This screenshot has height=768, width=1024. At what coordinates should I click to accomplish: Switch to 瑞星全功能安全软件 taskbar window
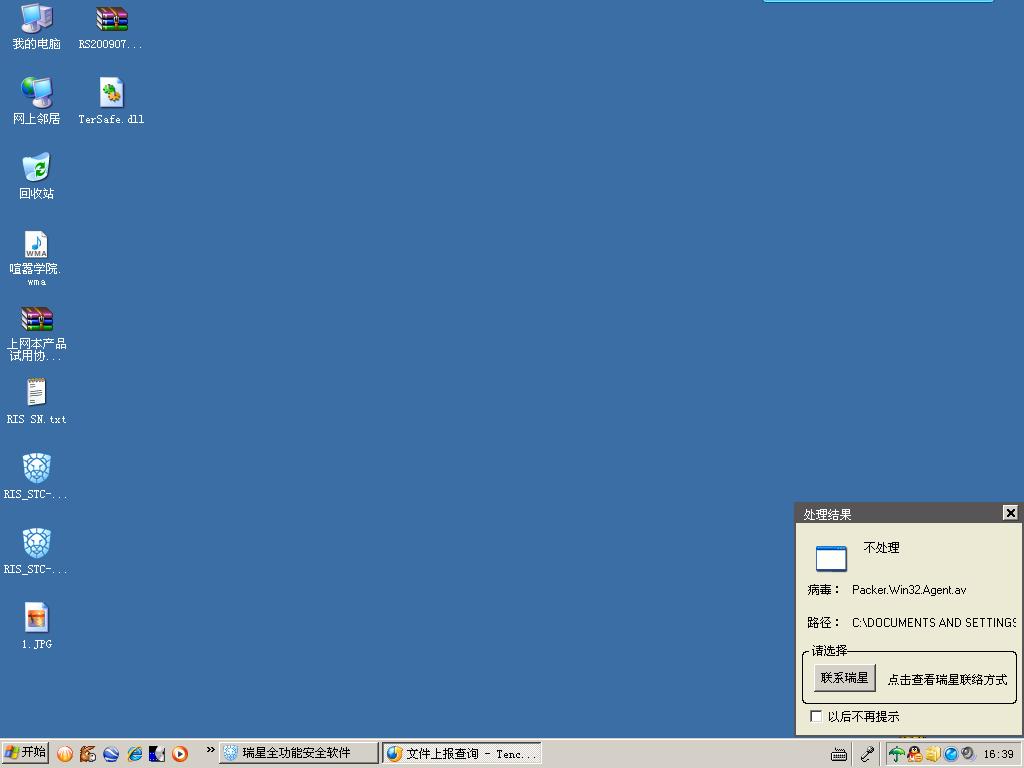(x=298, y=753)
